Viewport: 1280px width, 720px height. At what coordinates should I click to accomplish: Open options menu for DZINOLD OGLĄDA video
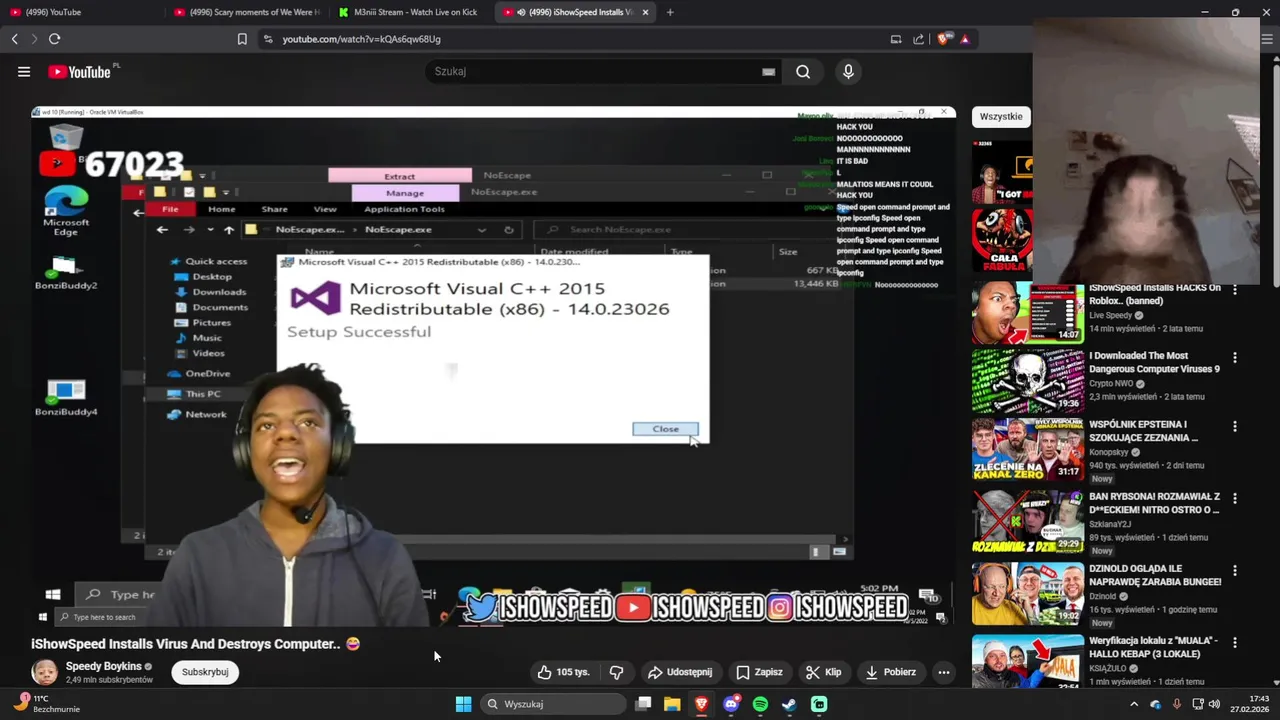1235,570
